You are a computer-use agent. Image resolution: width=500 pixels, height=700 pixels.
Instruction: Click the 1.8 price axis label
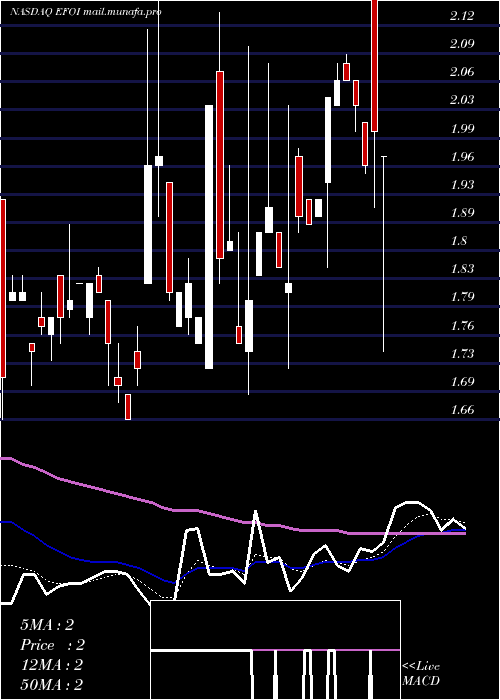pyautogui.click(x=459, y=242)
